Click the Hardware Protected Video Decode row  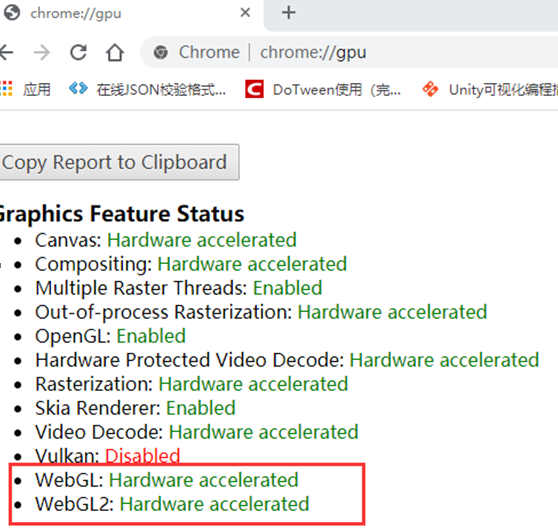click(287, 360)
